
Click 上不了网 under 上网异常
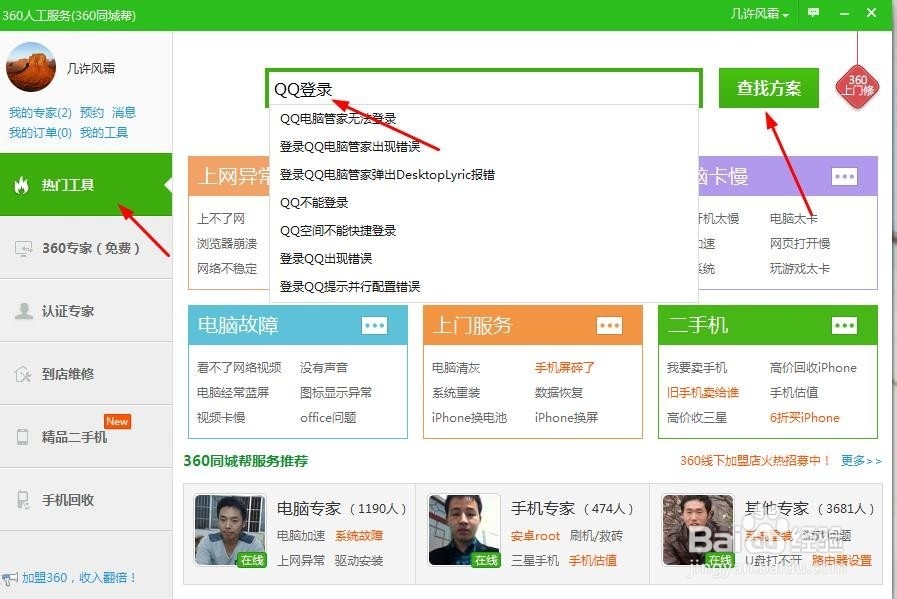(221, 219)
